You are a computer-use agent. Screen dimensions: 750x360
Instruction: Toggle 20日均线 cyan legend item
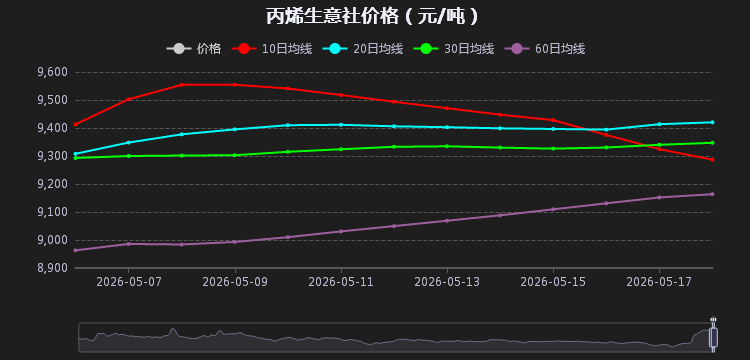(363, 49)
